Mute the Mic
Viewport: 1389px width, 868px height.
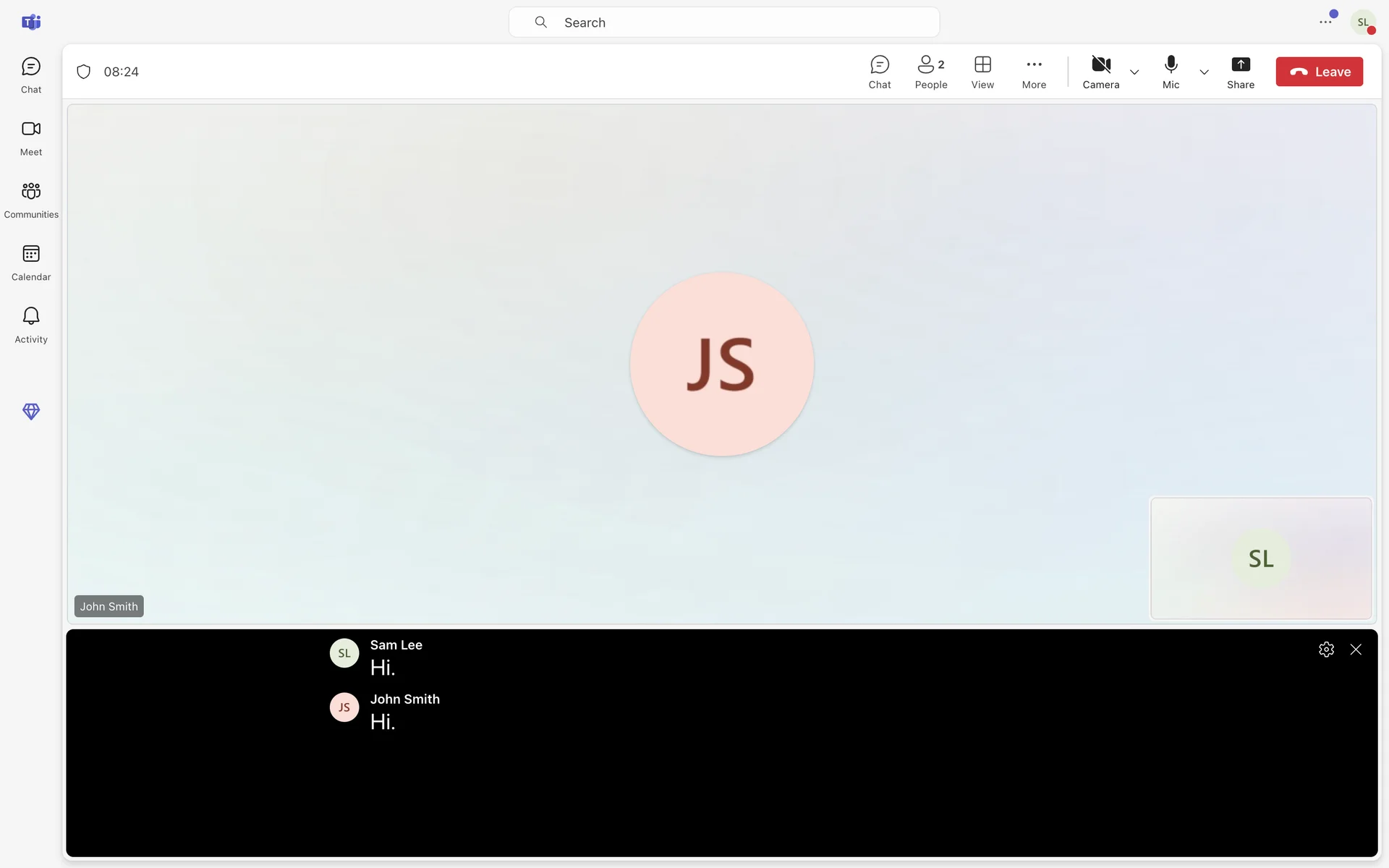pos(1171,72)
